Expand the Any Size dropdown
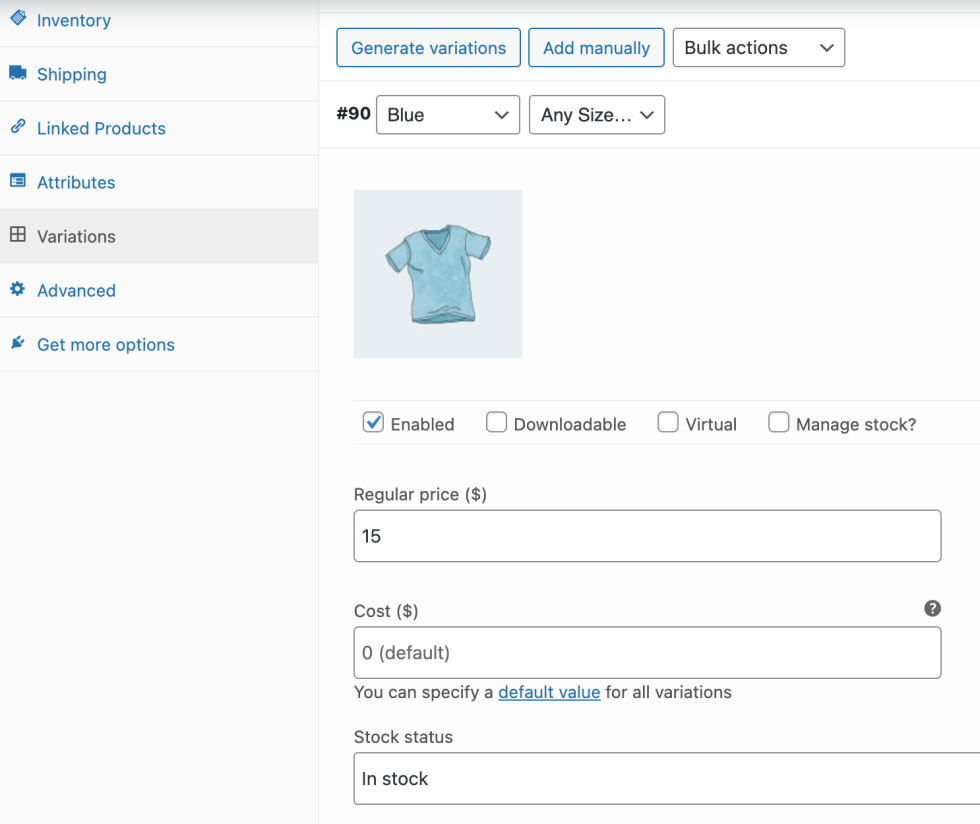This screenshot has width=980, height=824. coord(596,115)
